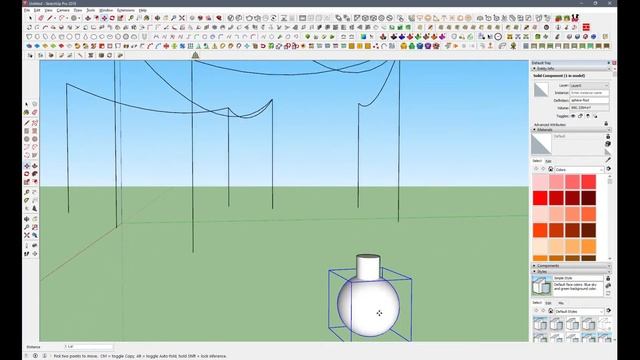
Task: Click materials Details arrow button
Action: 608,169
